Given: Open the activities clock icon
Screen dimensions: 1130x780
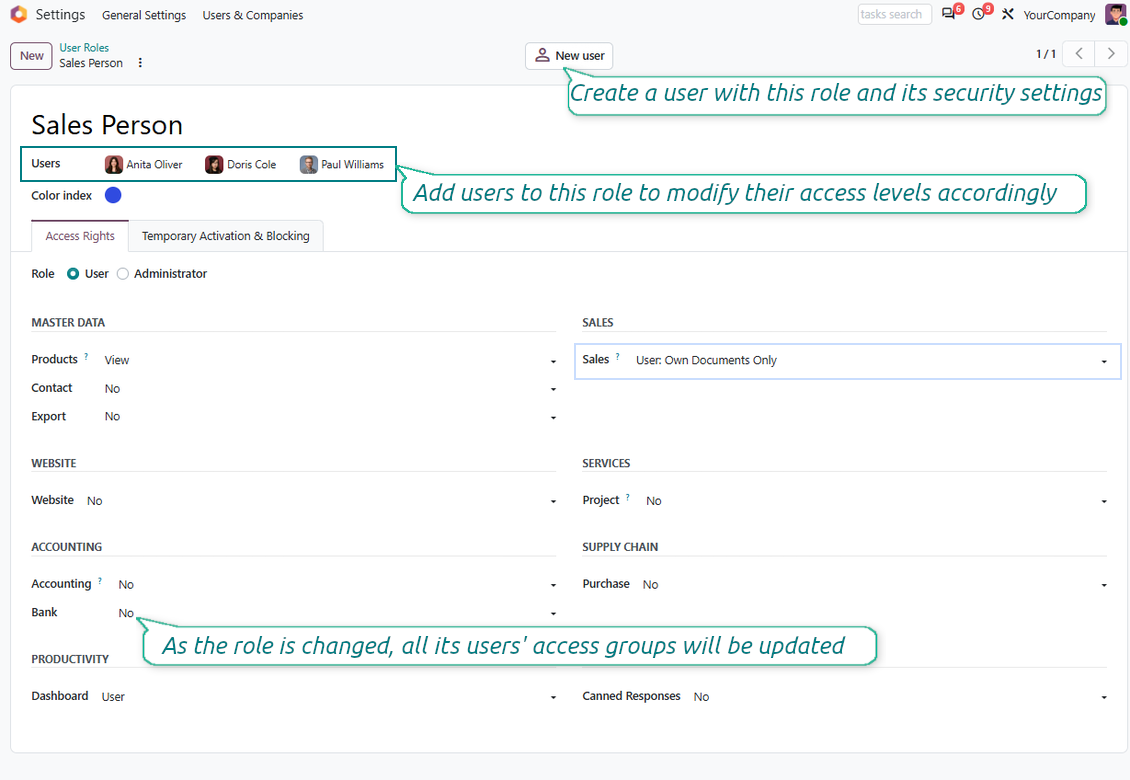Looking at the screenshot, I should pyautogui.click(x=978, y=14).
